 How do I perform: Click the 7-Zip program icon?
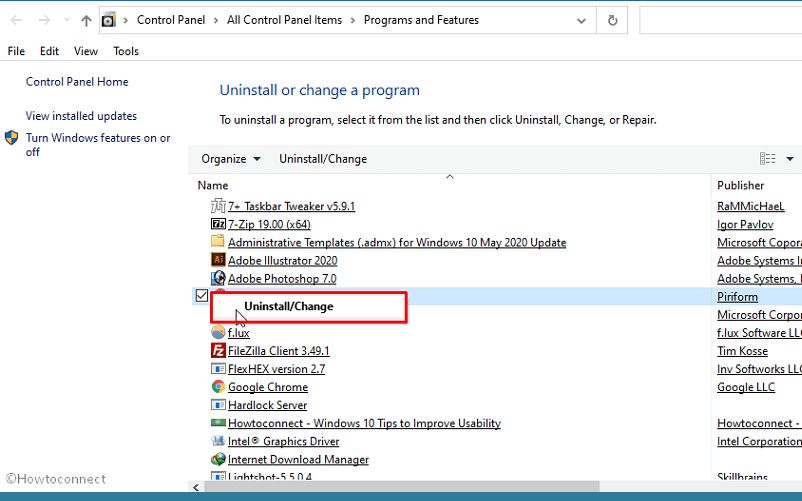218,224
